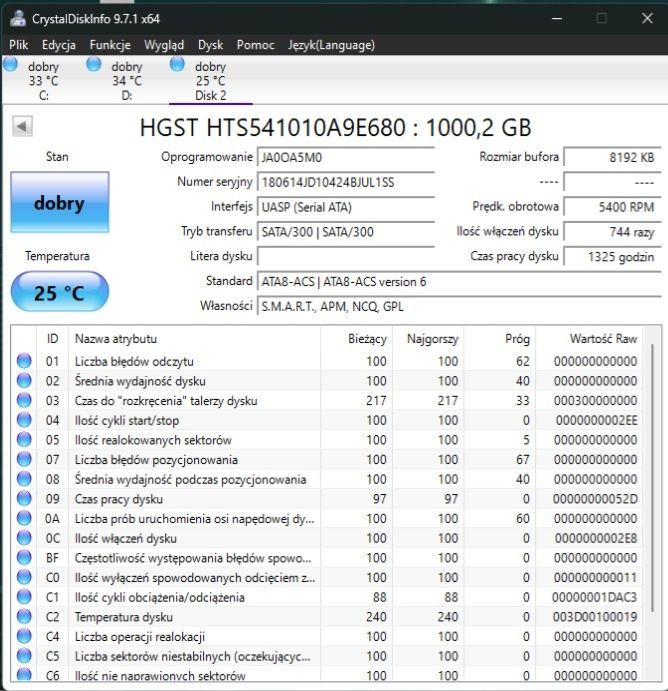Click status orb of attribute BF row

click(24, 557)
